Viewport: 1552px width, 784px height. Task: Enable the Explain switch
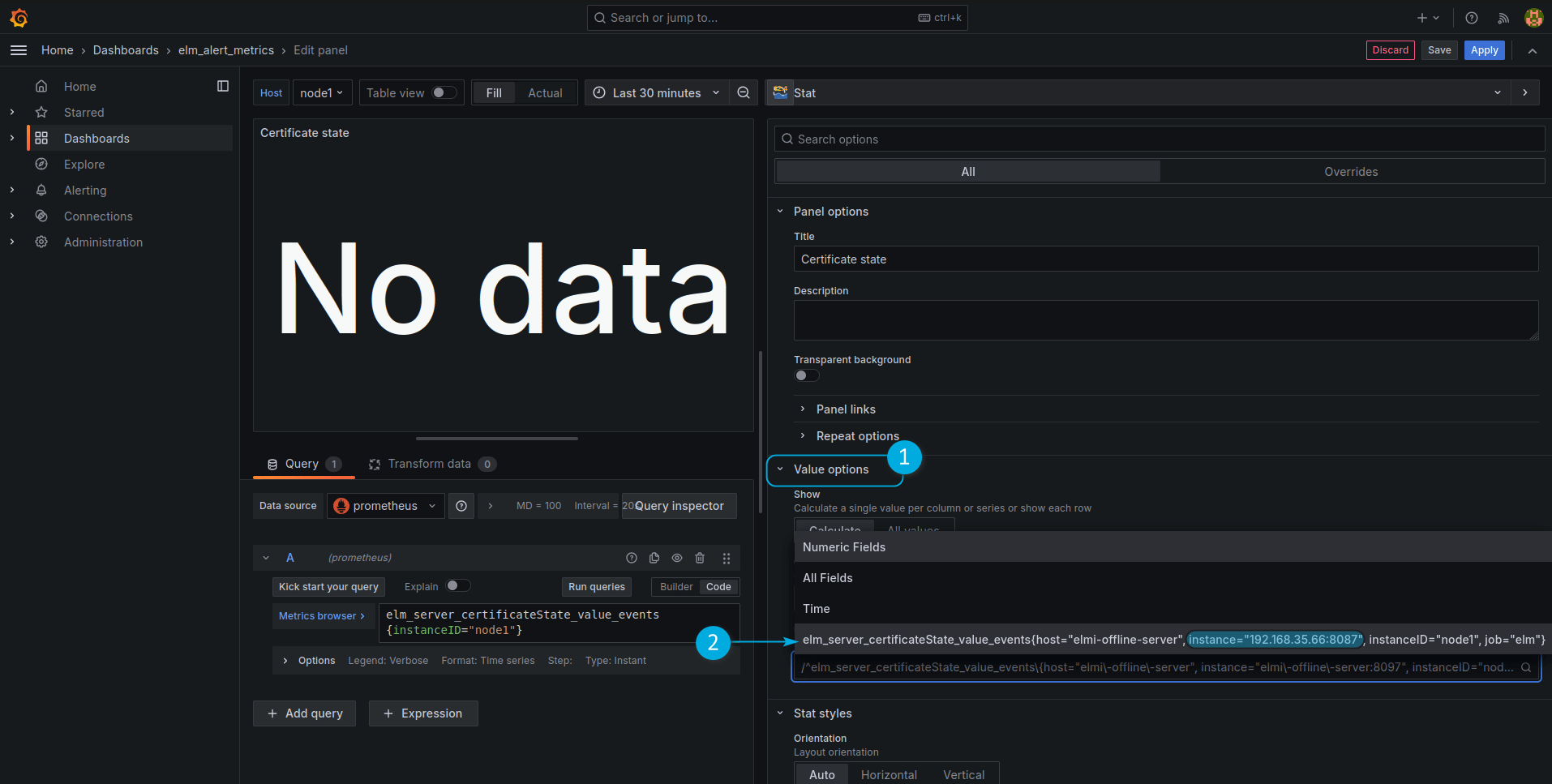457,586
